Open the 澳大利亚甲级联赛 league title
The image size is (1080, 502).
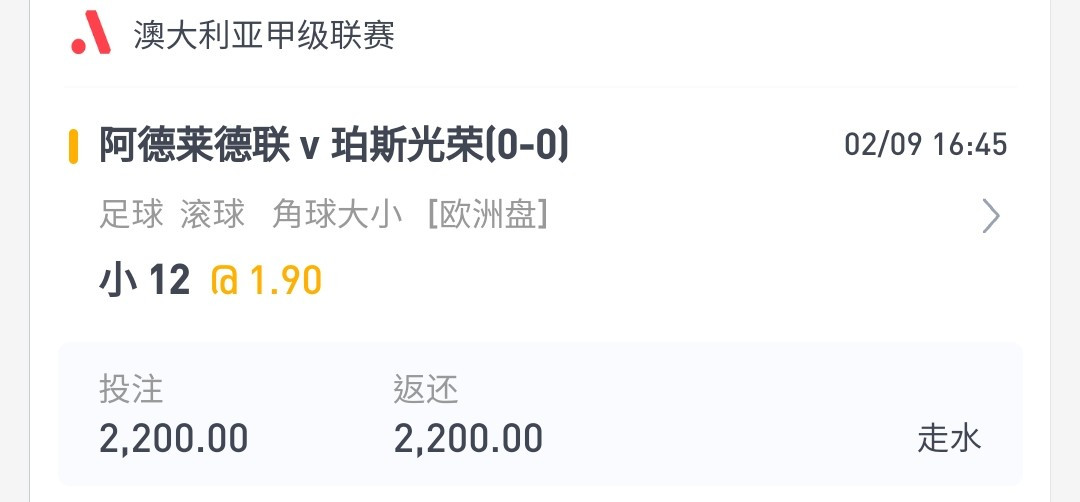pos(264,35)
